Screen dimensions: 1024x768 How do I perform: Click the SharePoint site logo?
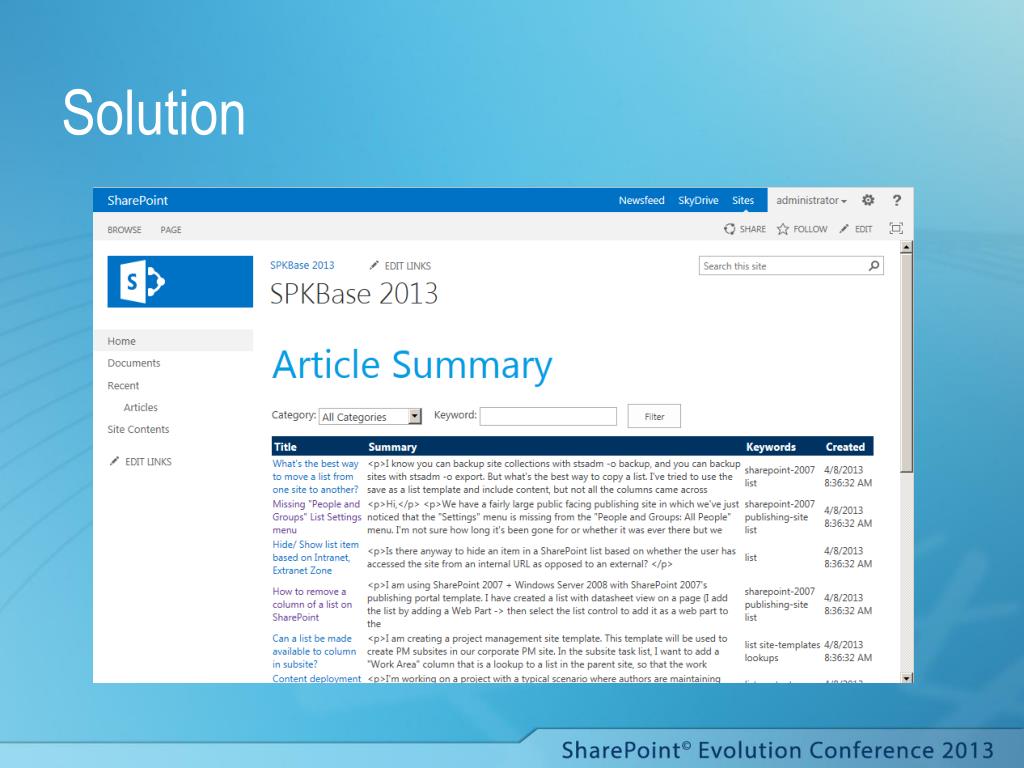[180, 281]
